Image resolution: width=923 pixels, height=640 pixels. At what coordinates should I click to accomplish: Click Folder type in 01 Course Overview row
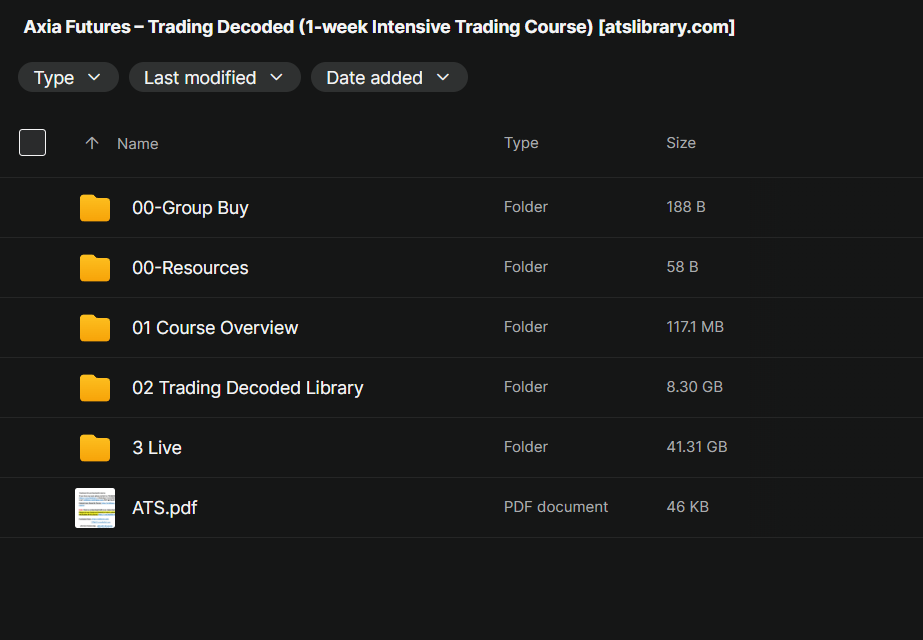(x=526, y=327)
